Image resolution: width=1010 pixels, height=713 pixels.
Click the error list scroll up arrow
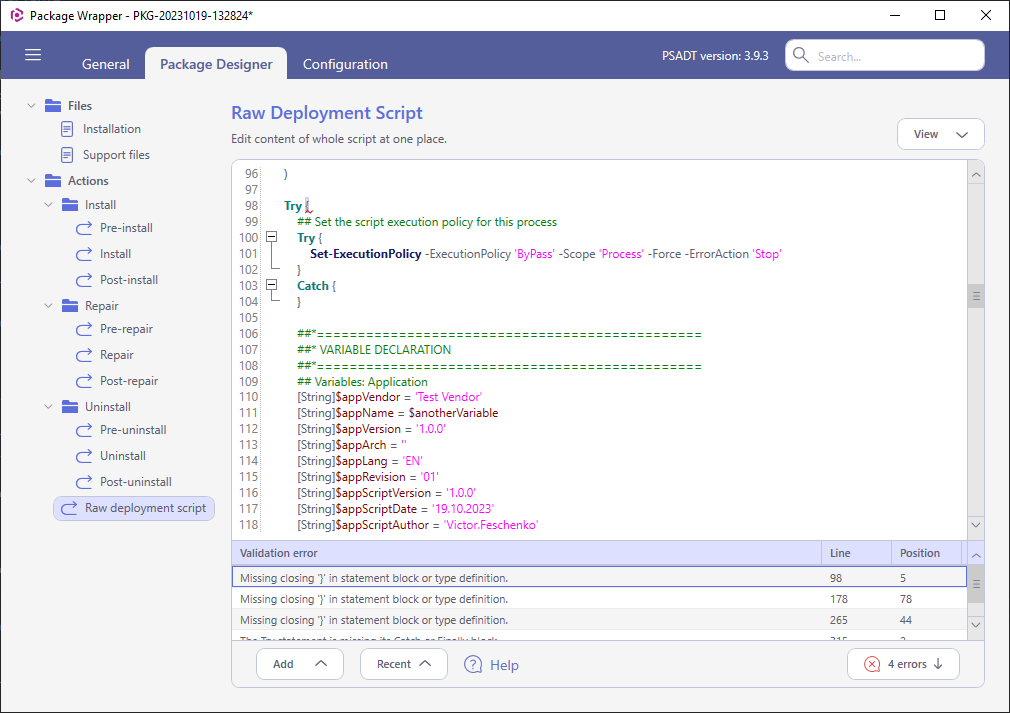tap(976, 555)
